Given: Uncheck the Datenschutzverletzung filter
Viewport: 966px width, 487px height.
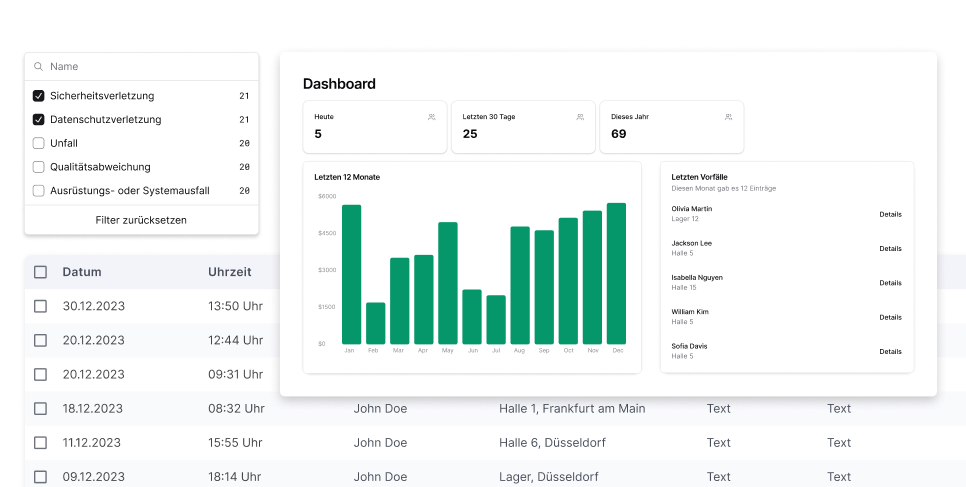Looking at the screenshot, I should [x=38, y=120].
